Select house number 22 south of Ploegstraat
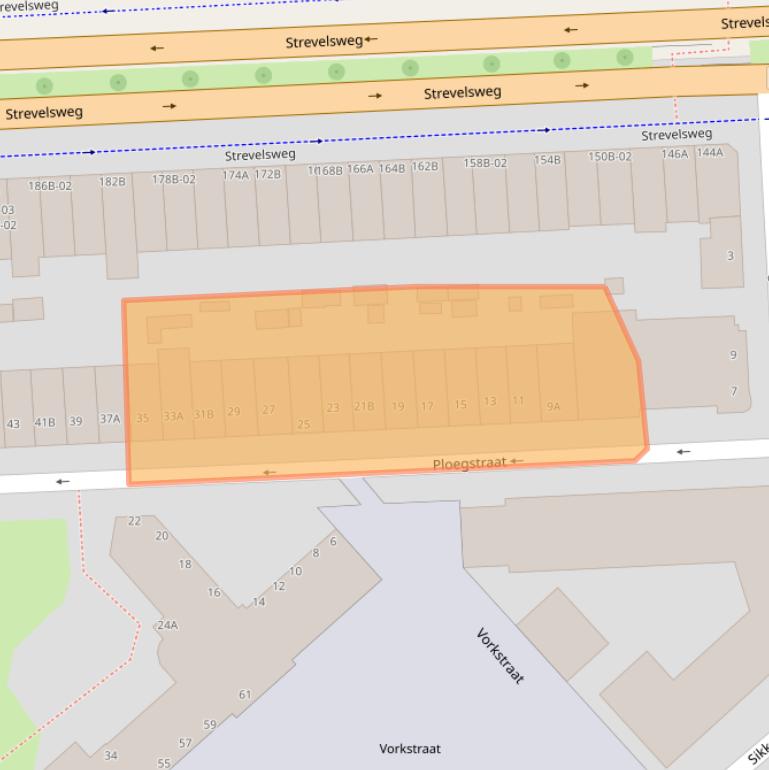 (135, 521)
